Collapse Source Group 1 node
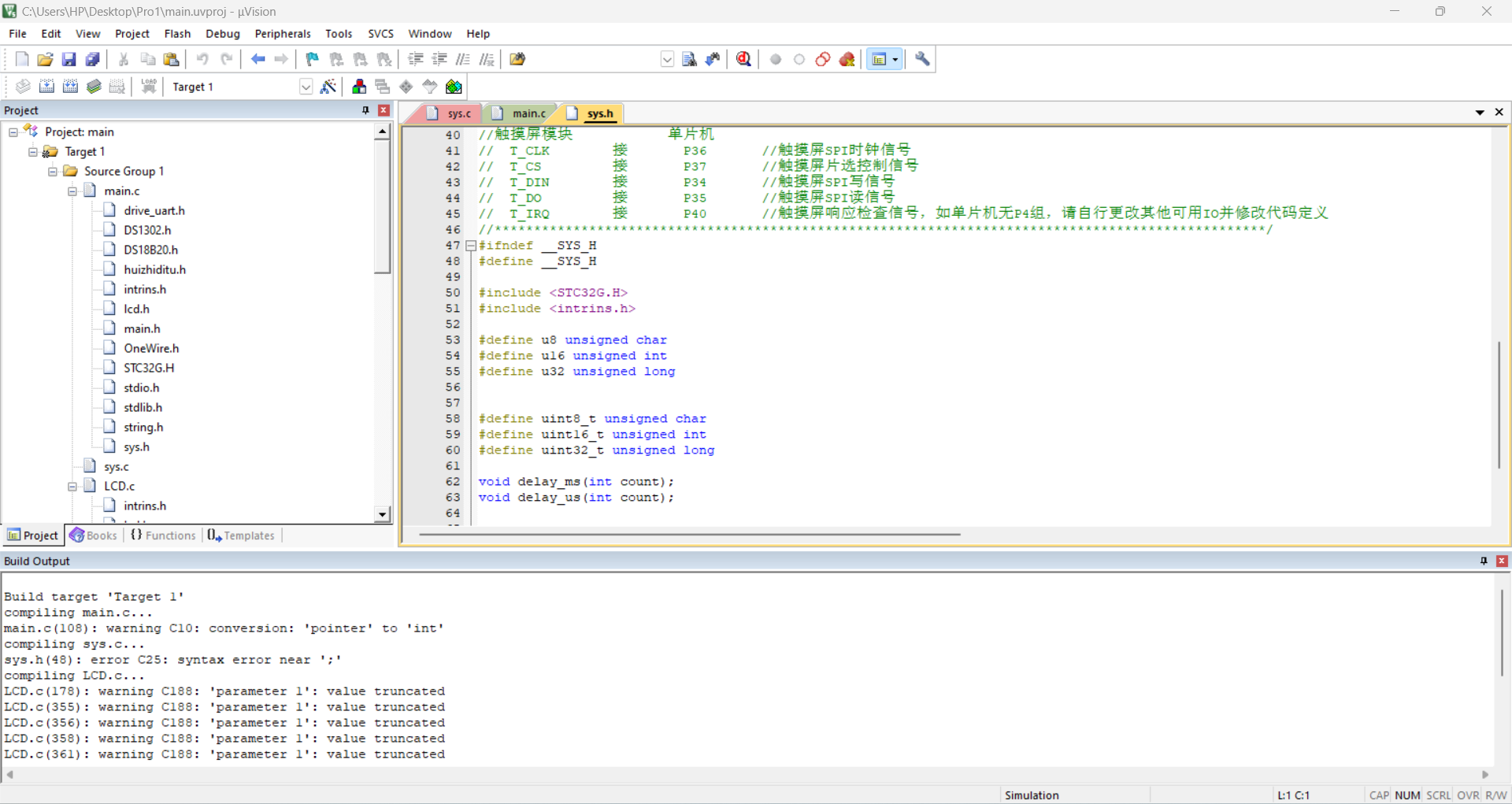Image resolution: width=1512 pixels, height=804 pixels. point(53,172)
